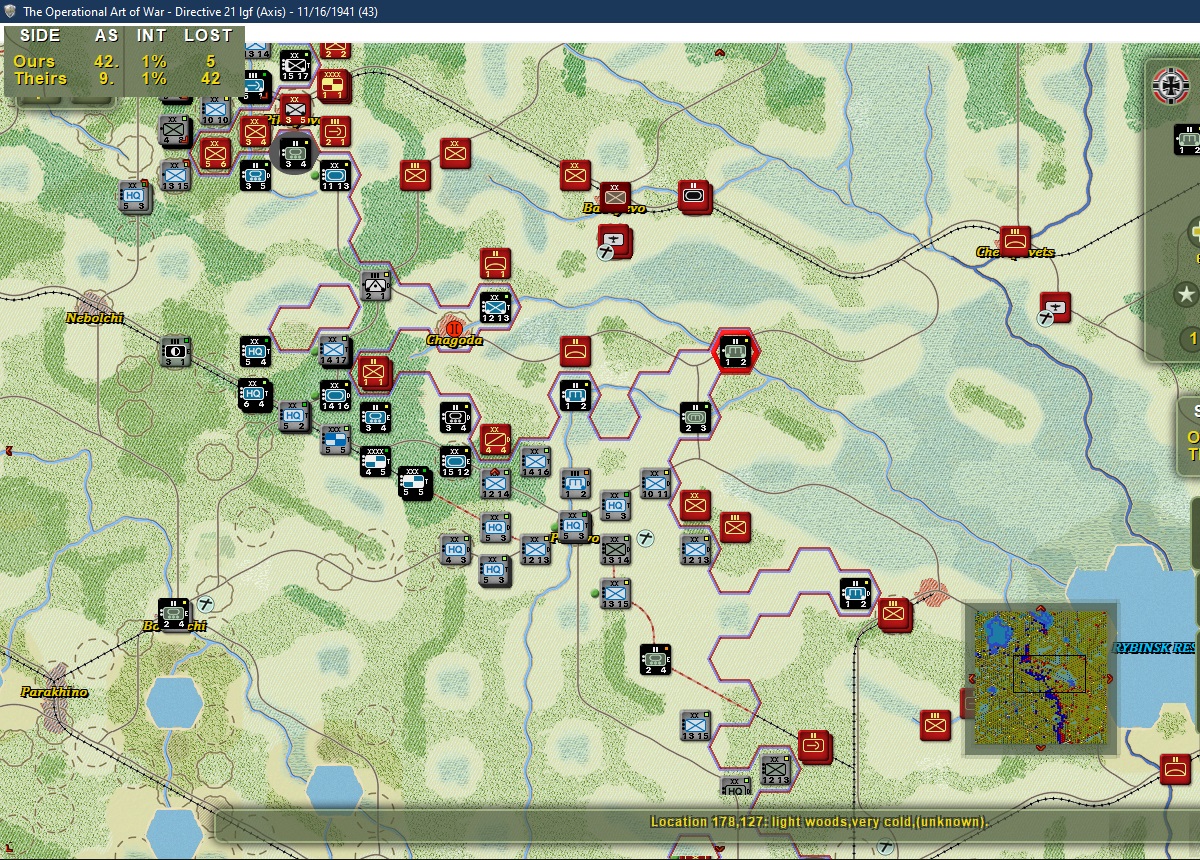Screen dimensions: 1200x860
Task: Click gray infantry division 10 11
Action: tap(655, 483)
